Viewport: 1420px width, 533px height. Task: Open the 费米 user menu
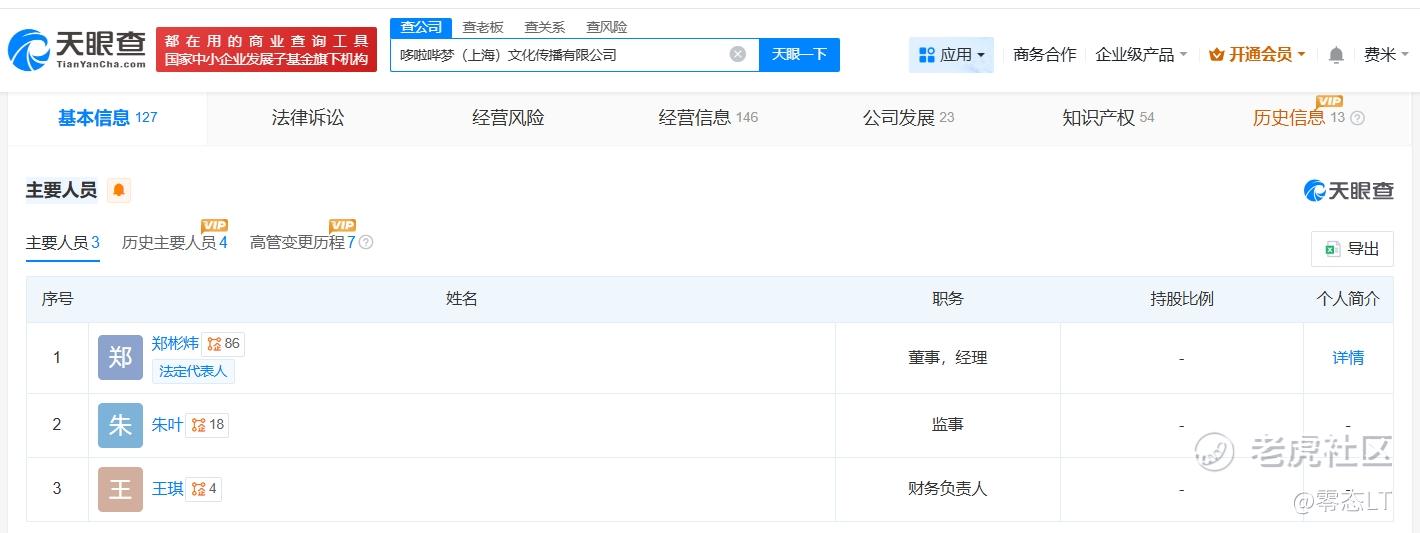1386,55
